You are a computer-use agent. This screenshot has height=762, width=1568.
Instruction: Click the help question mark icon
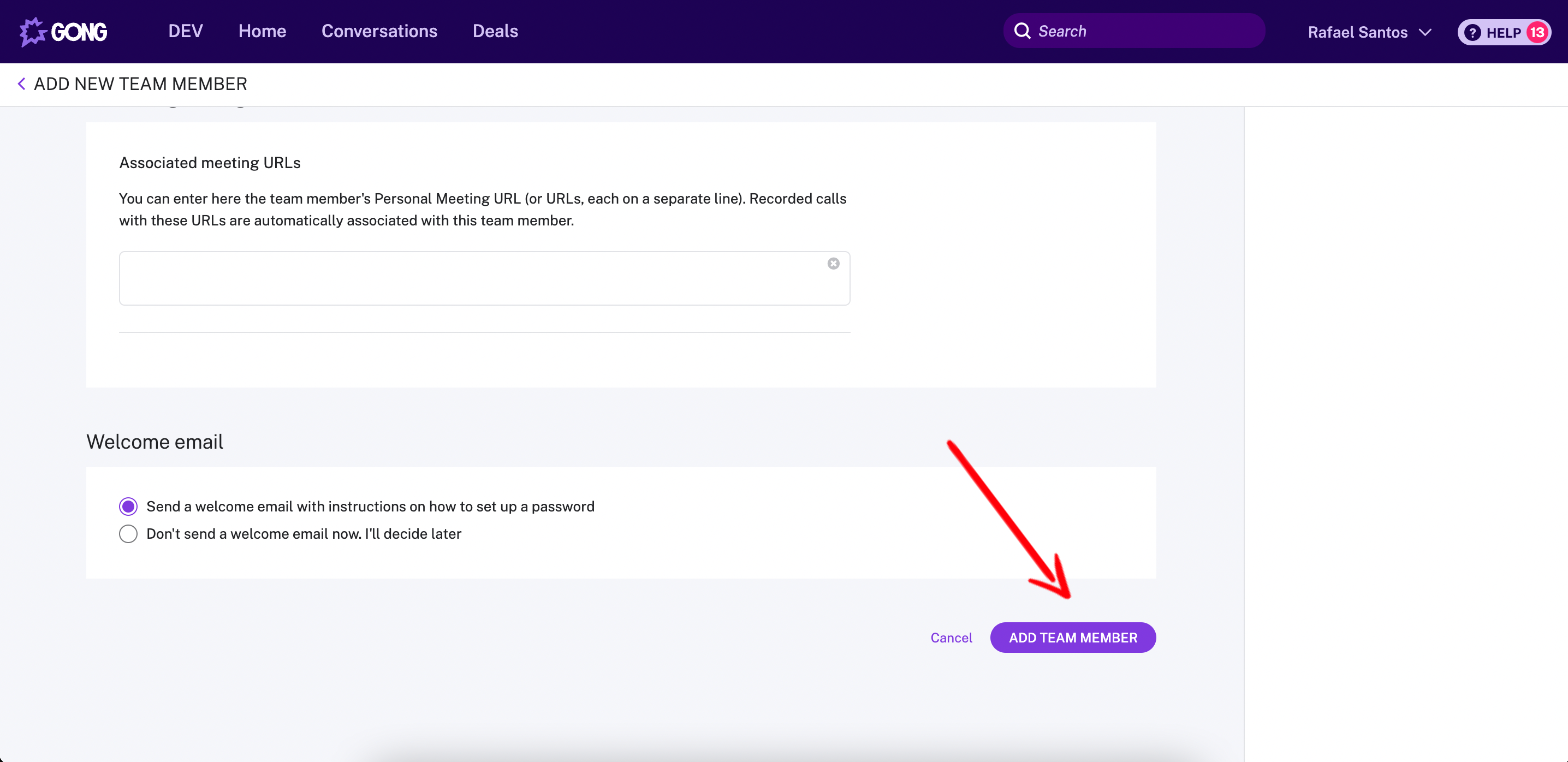[x=1472, y=32]
